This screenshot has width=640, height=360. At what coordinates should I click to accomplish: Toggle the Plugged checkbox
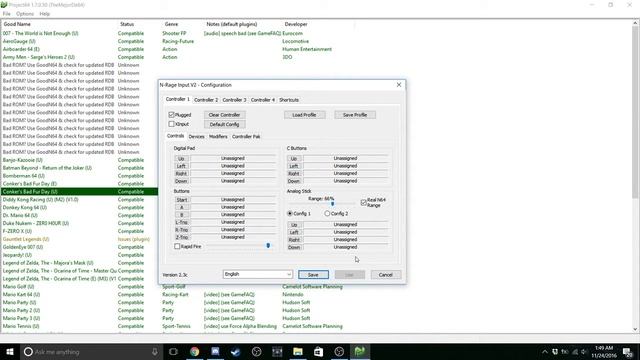point(171,115)
